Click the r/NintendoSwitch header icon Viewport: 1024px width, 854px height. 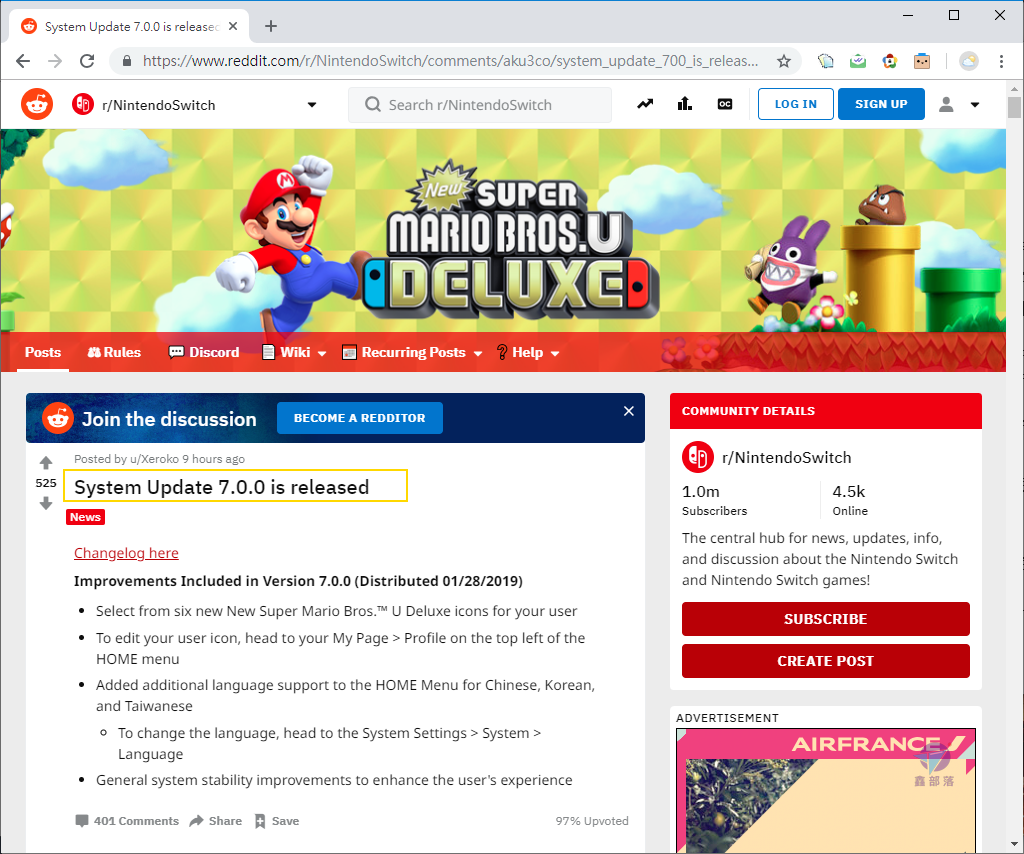point(83,104)
